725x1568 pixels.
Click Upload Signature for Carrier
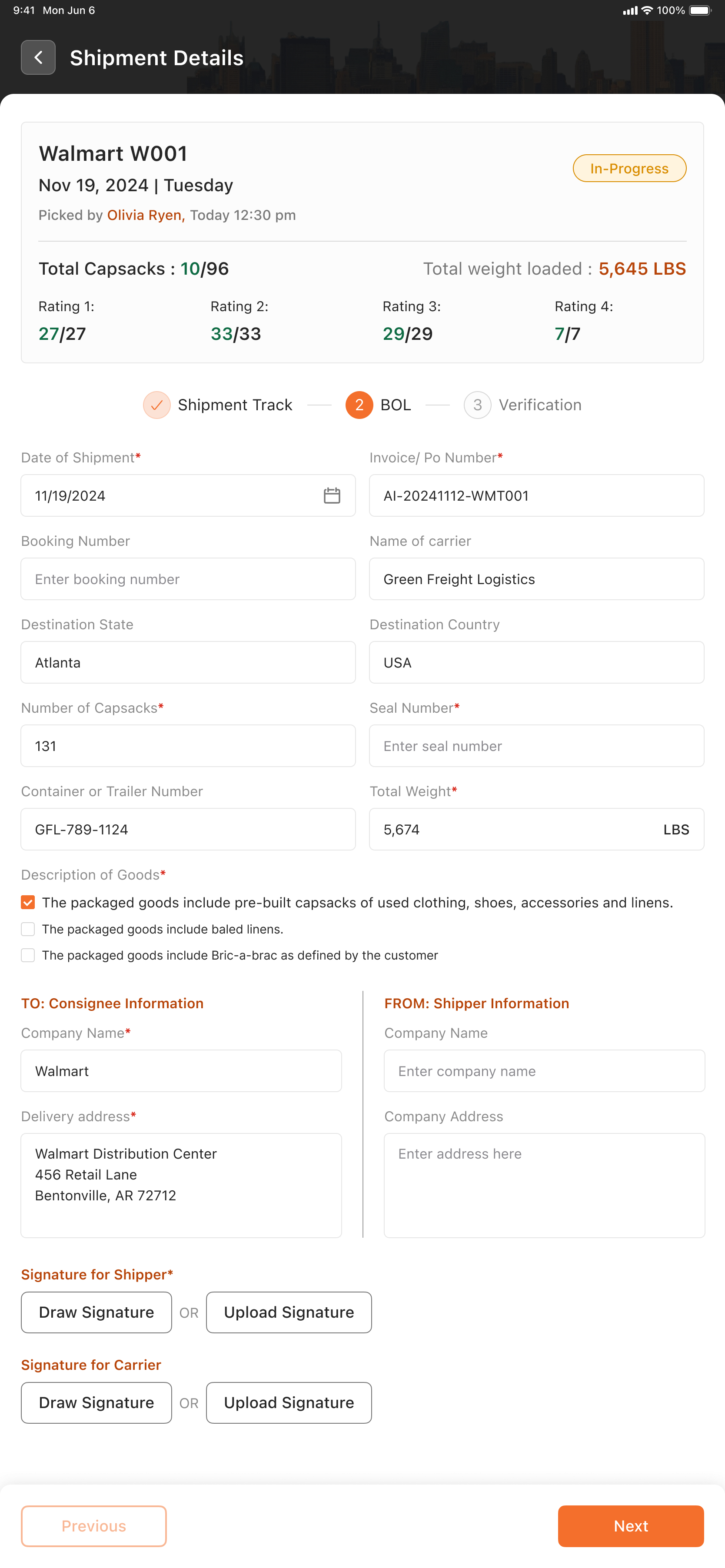(x=289, y=1402)
